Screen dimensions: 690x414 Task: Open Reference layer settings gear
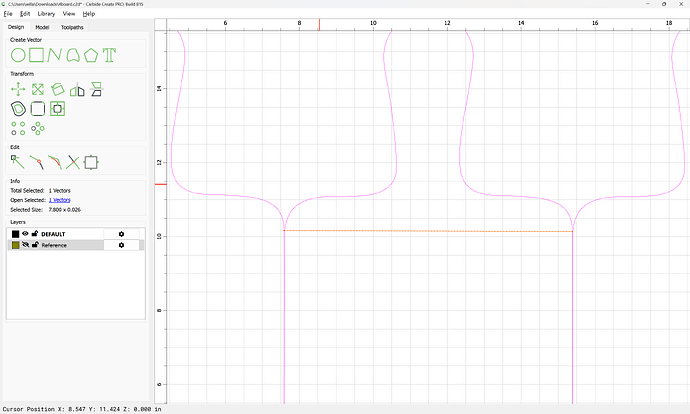click(121, 245)
